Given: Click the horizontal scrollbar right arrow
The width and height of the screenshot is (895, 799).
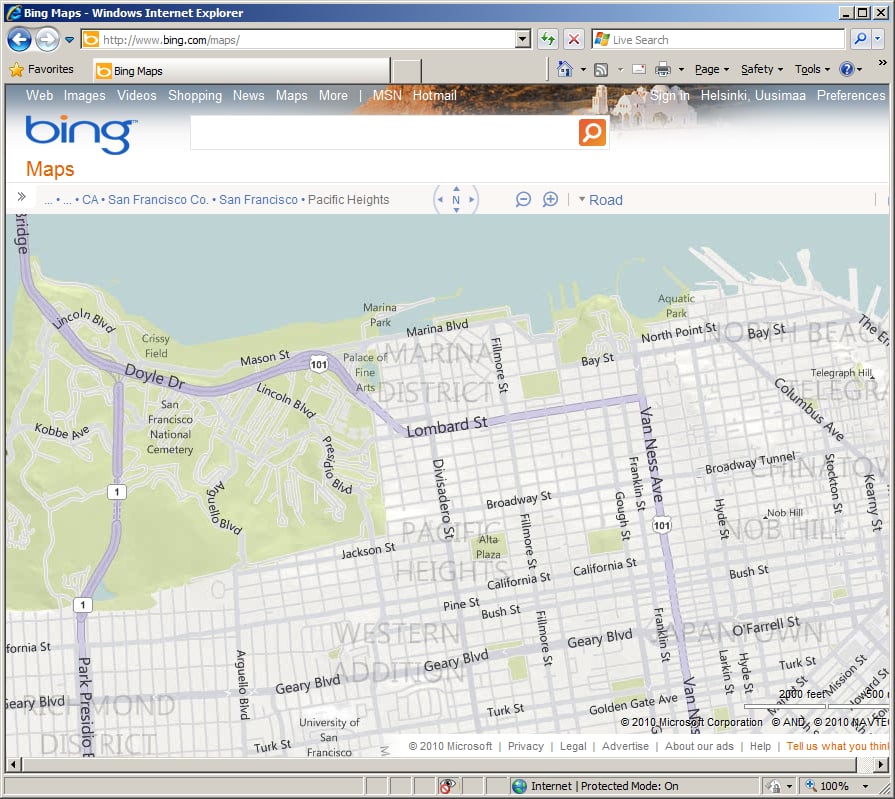Looking at the screenshot, I should click(881, 764).
